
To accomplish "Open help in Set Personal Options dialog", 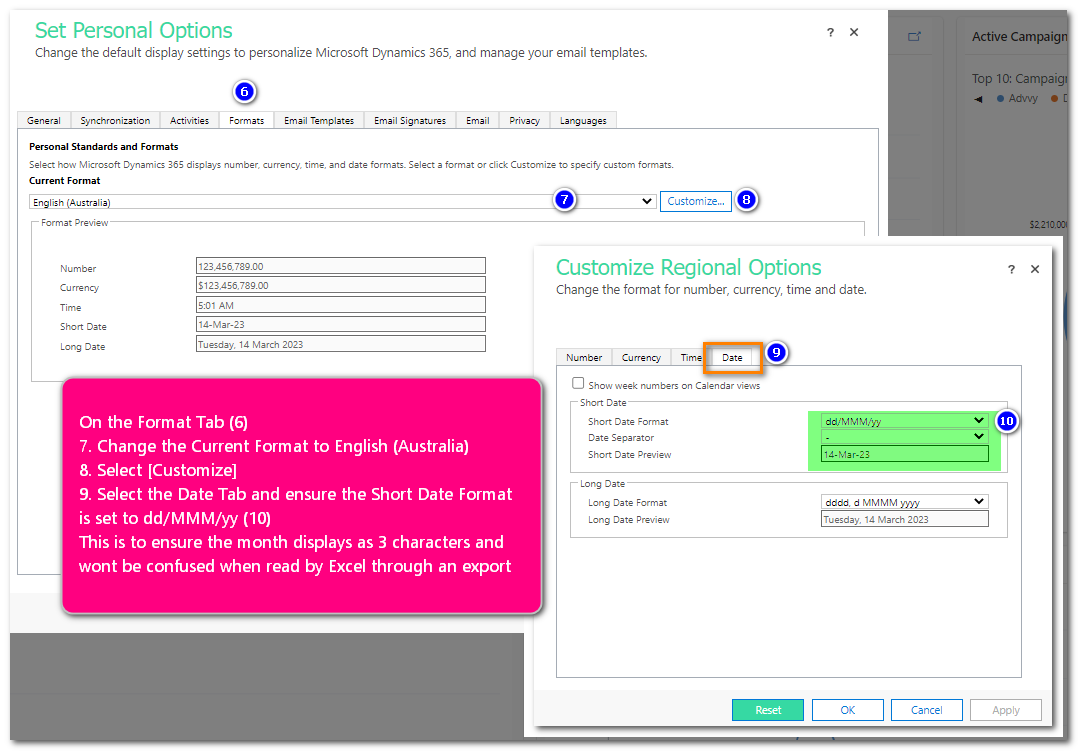I will [x=830, y=33].
